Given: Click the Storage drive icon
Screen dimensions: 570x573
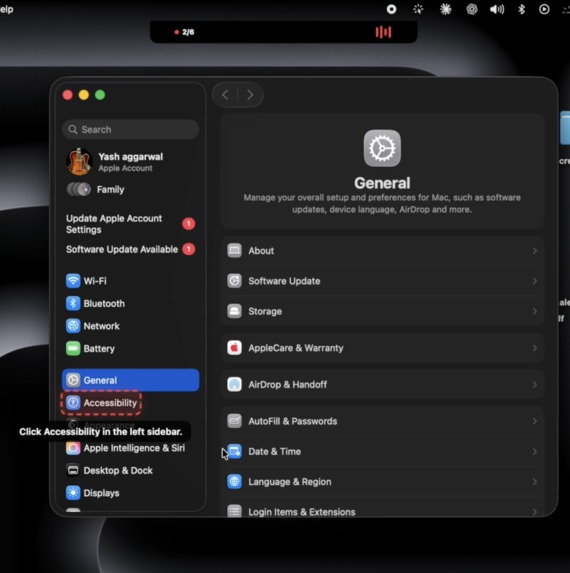Looking at the screenshot, I should (x=234, y=311).
